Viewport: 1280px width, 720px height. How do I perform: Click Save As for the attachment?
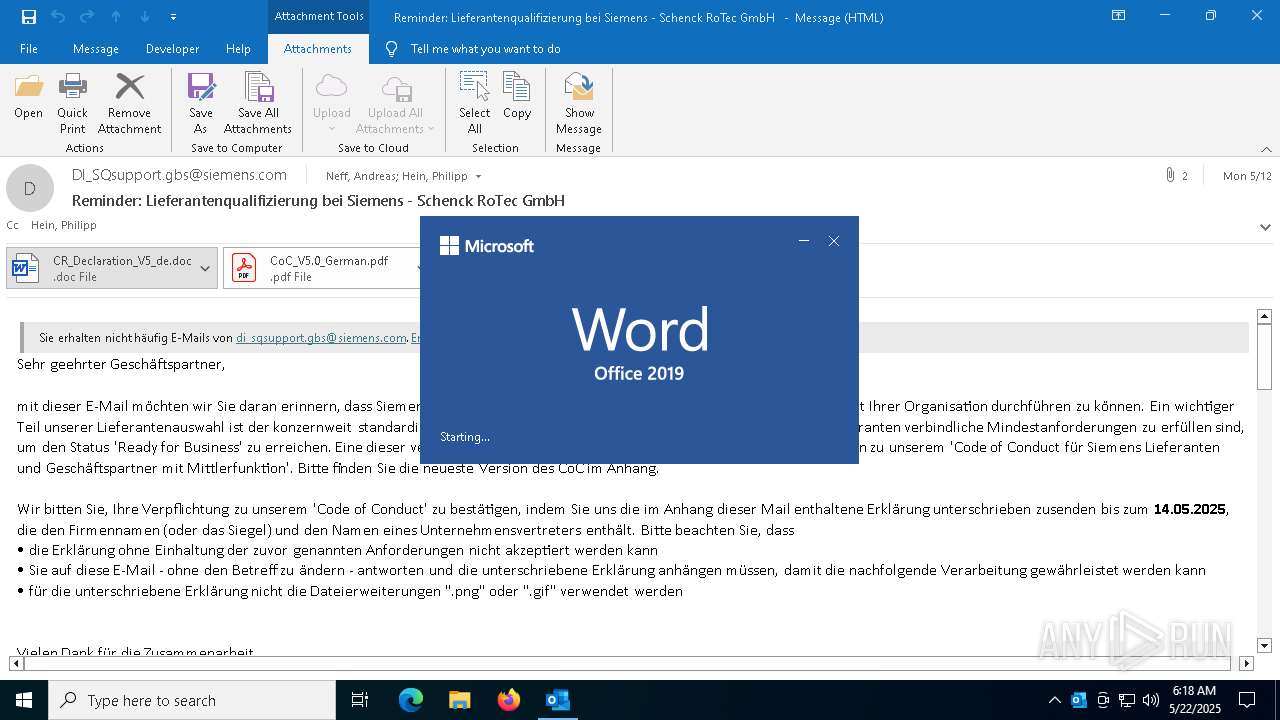201,103
